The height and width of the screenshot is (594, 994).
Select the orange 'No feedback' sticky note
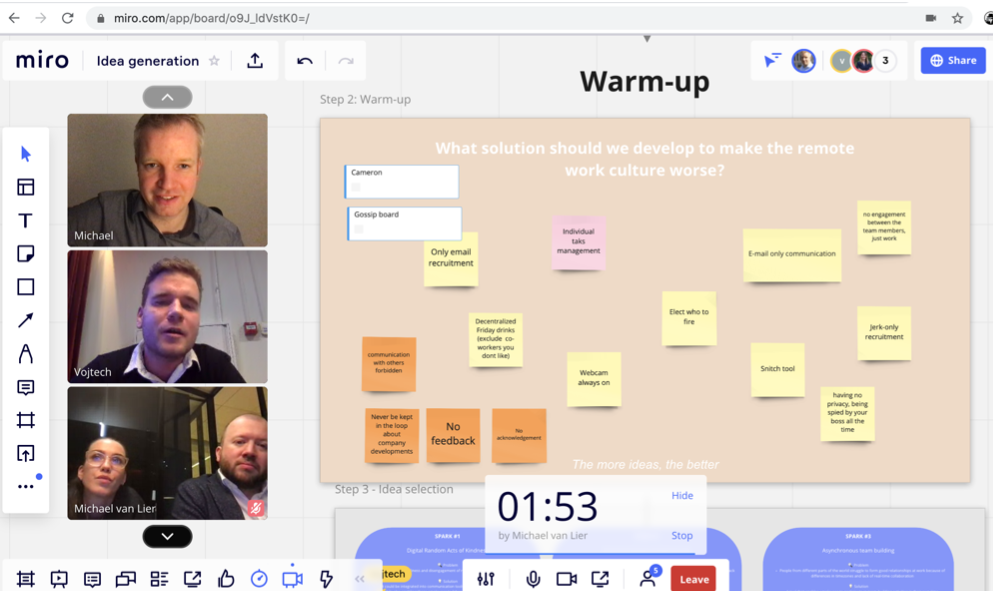[x=453, y=435]
